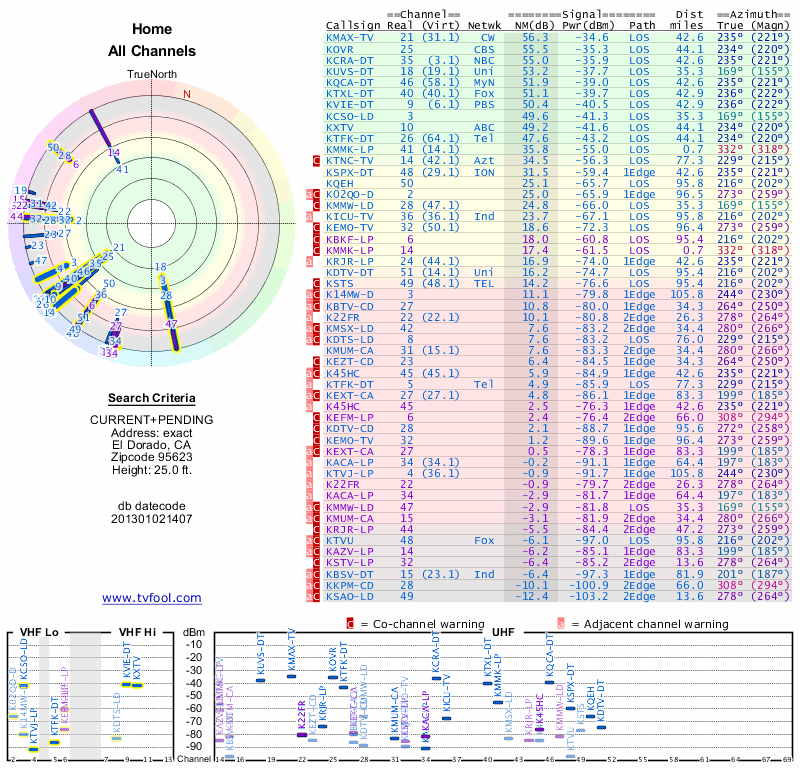Select the KCSO-LD callsign in the table
Screen dimensions: 800x768
[x=350, y=116]
